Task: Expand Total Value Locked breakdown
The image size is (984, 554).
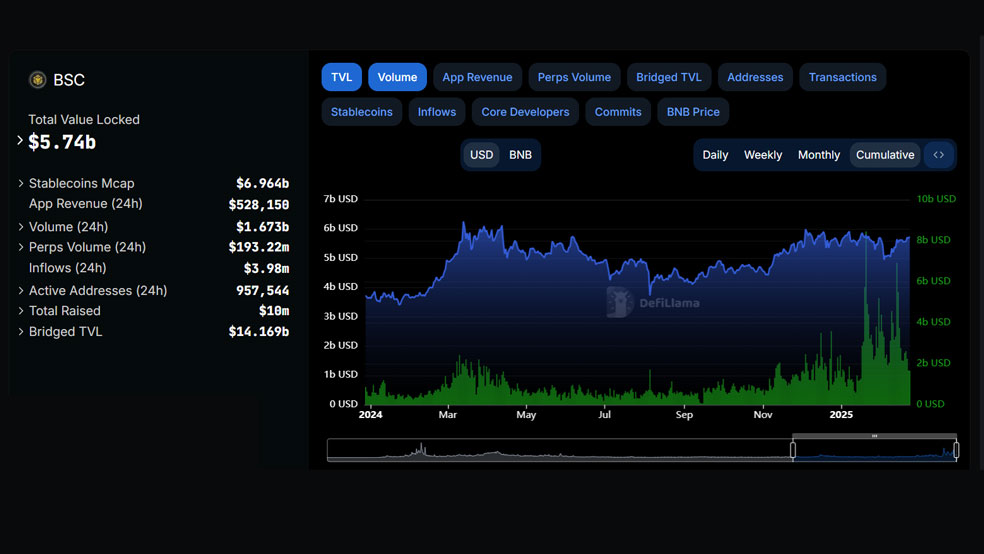Action: [x=20, y=141]
